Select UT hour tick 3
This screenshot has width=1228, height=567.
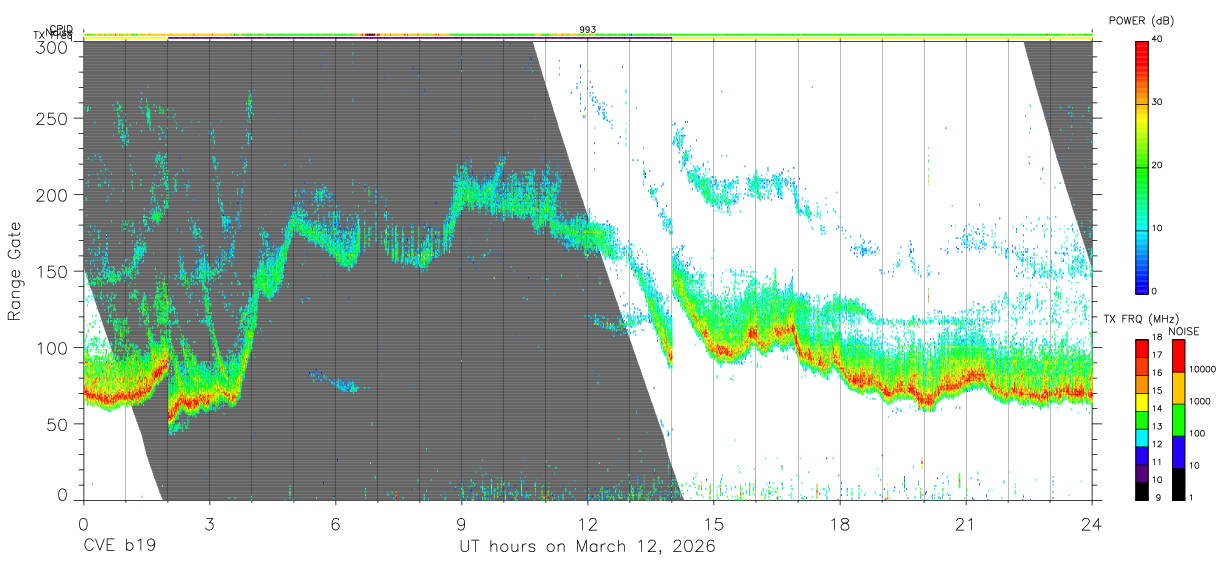point(209,523)
